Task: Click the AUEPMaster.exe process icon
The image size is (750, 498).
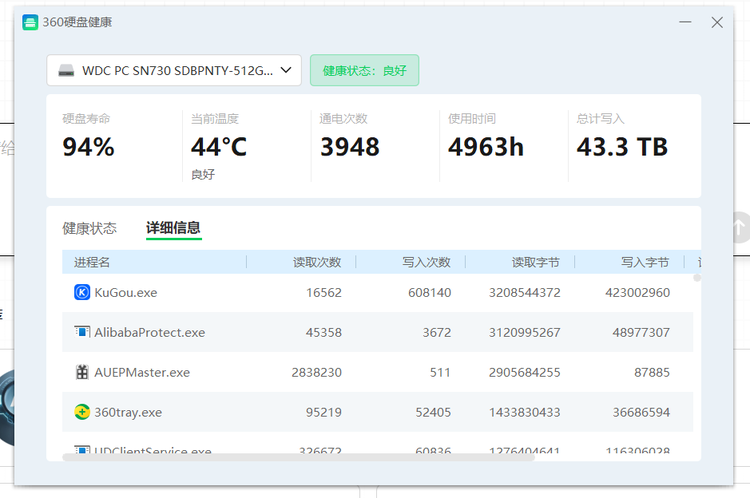Action: (82, 372)
